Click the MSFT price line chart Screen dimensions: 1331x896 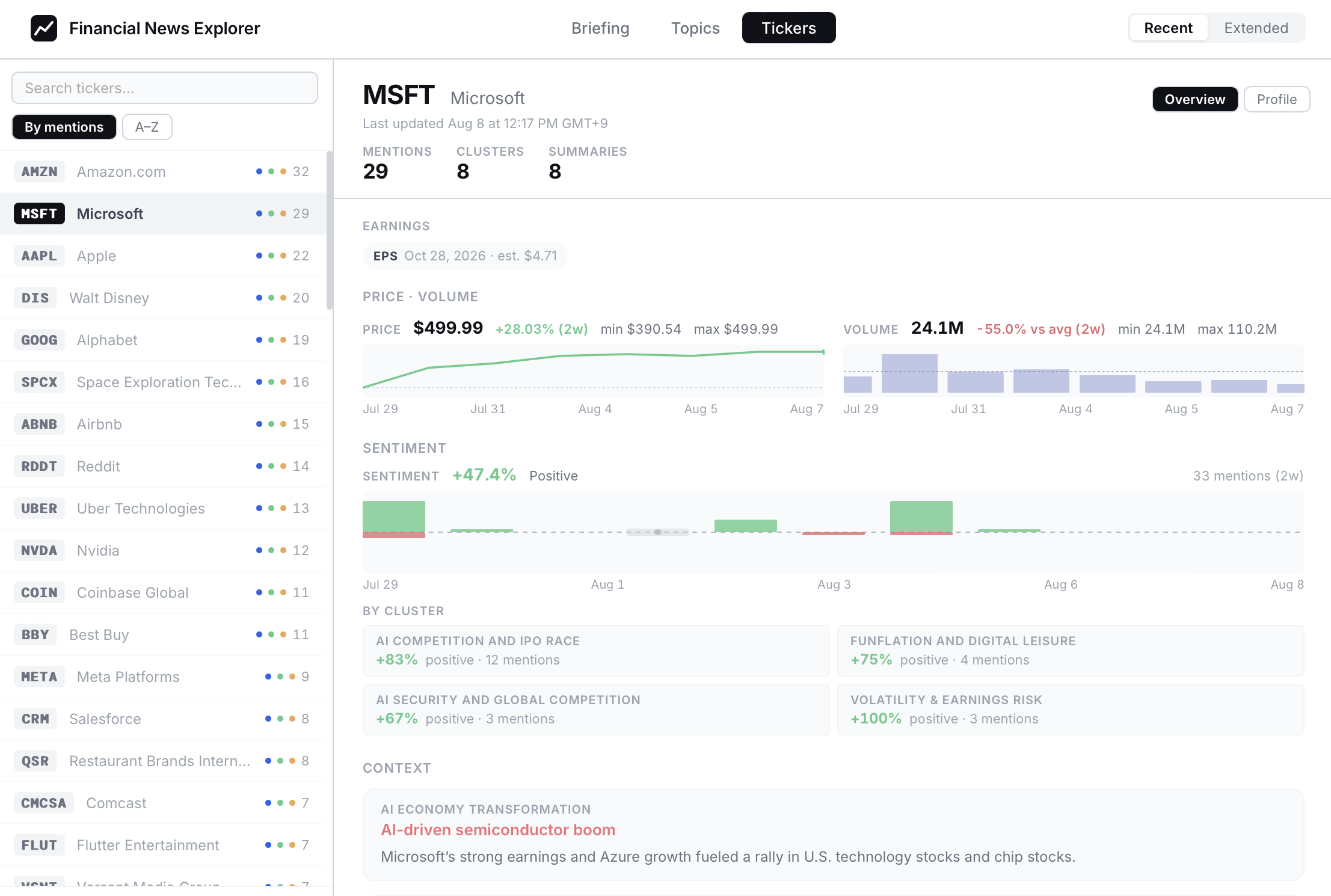click(593, 370)
